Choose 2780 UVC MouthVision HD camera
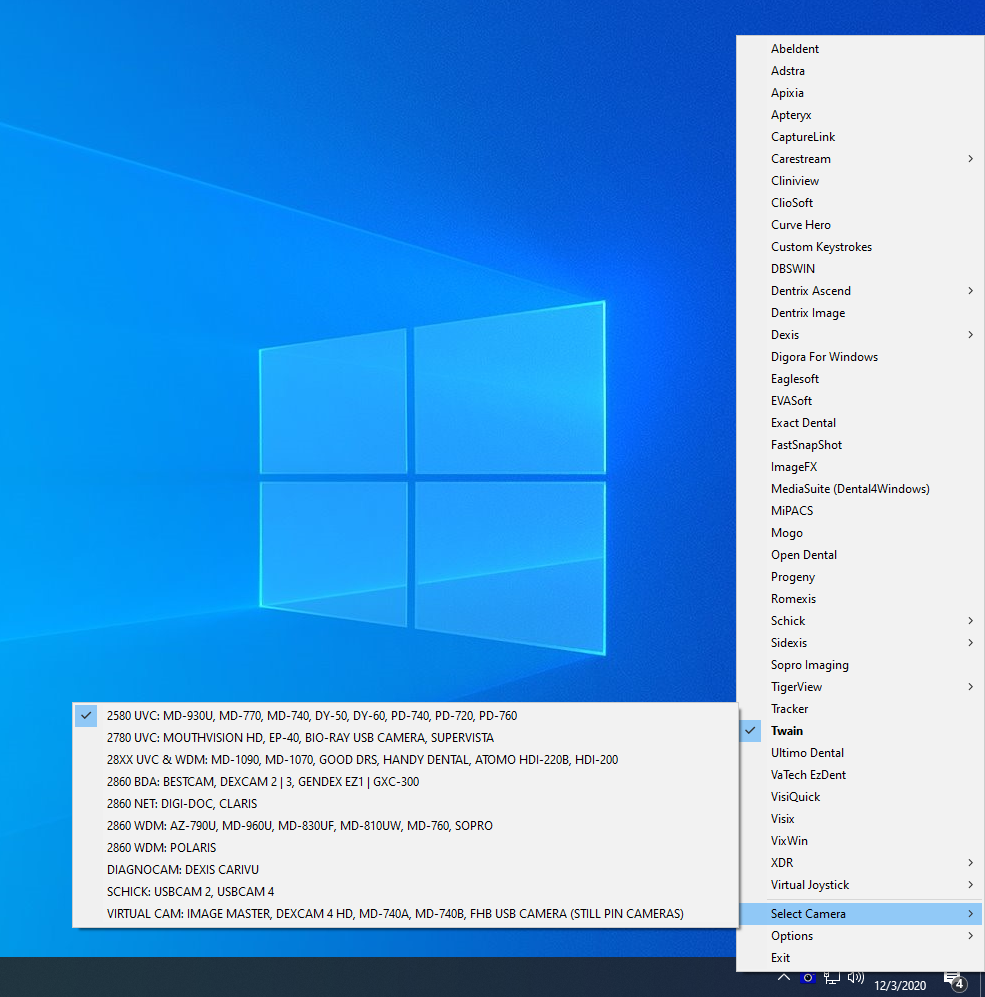This screenshot has height=997, width=985. 406,738
